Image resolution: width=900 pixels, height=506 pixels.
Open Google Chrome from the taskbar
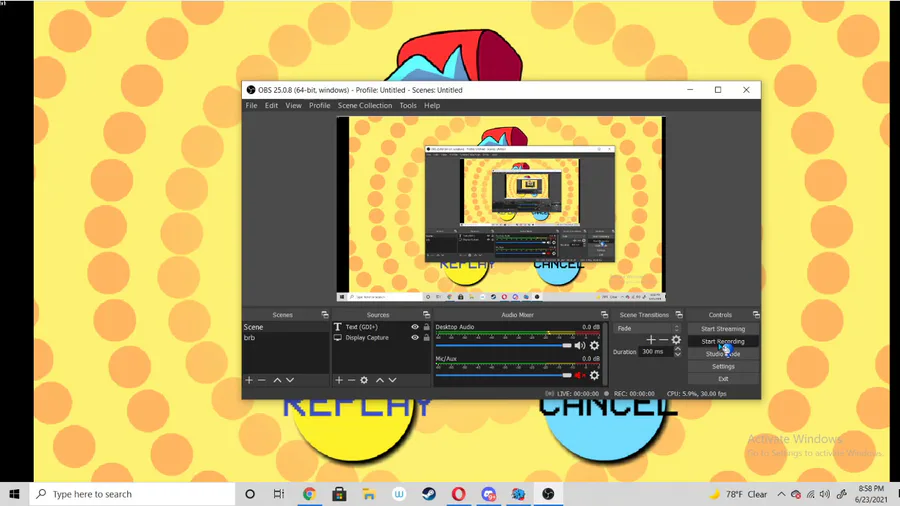(309, 494)
